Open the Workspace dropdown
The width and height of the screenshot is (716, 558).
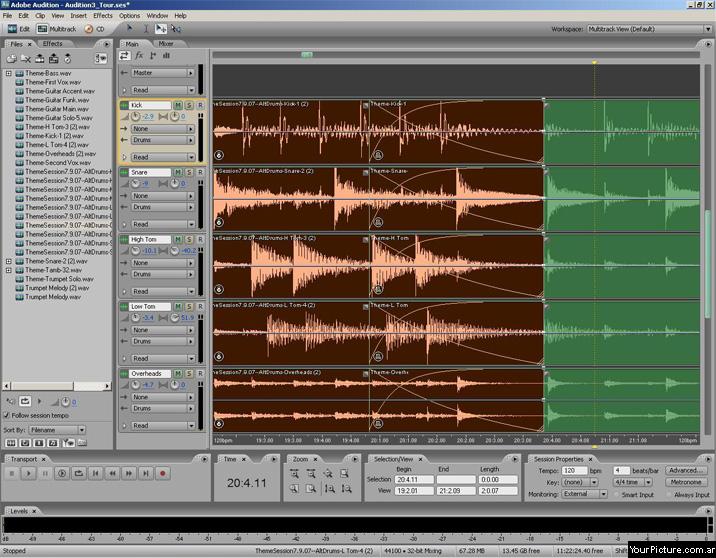pyautogui.click(x=649, y=29)
